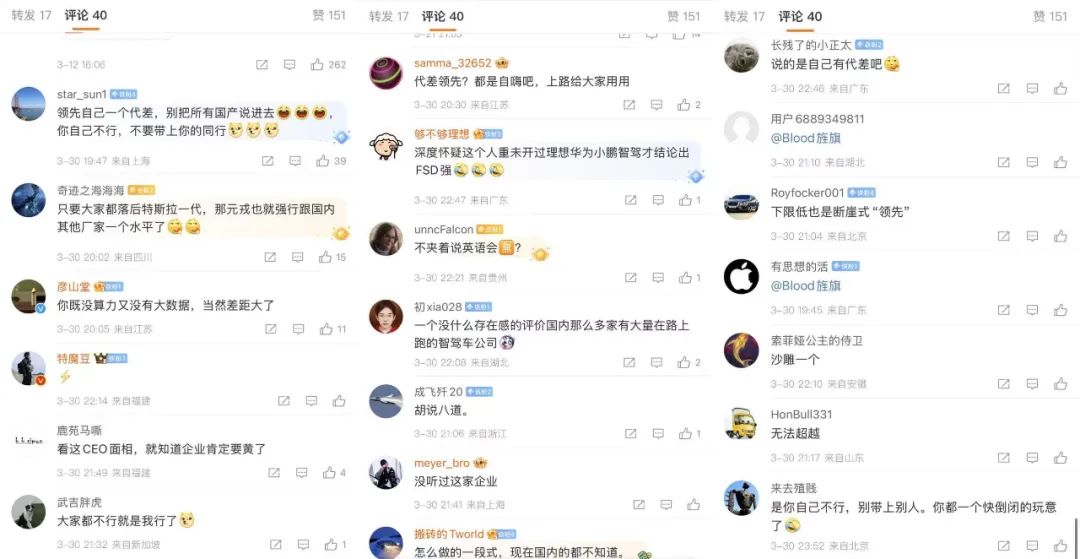Open the @Blood旌旗 mention under 用户6889349811
The height and width of the screenshot is (559, 1080).
point(806,138)
